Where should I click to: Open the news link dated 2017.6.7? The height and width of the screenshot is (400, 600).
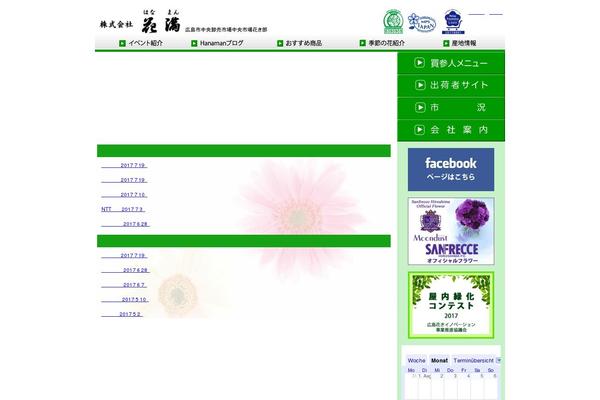click(124, 285)
